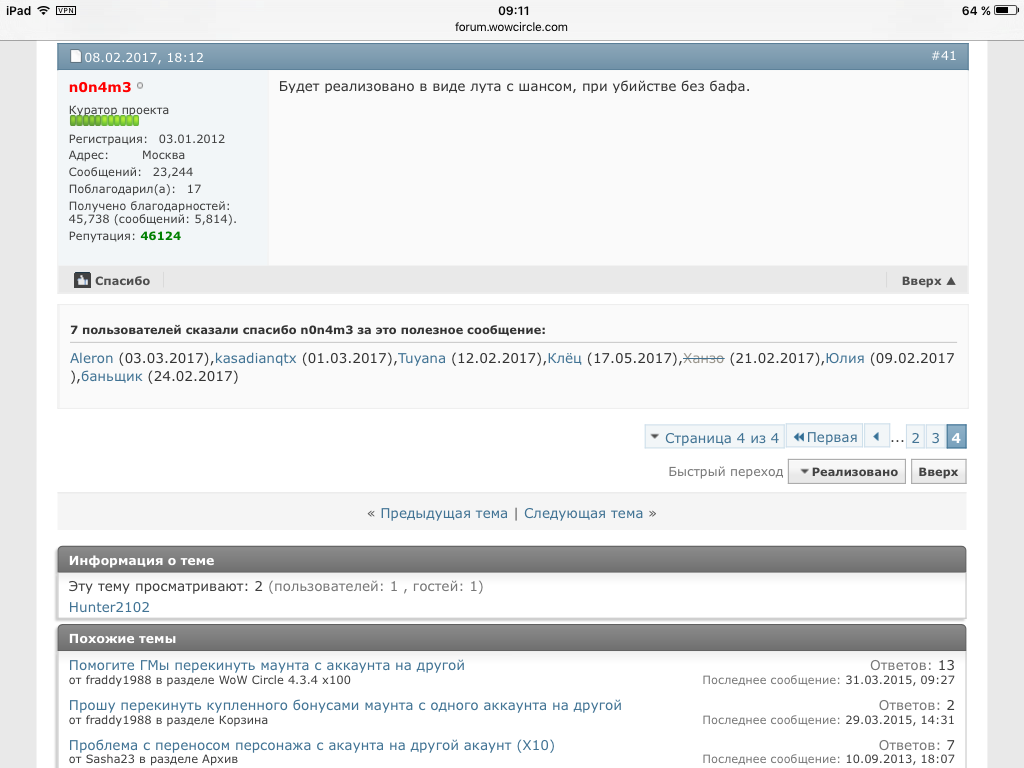The image size is (1024, 768).
Task: Click the offline status dot beside n0n4m3
Action: pos(140,87)
